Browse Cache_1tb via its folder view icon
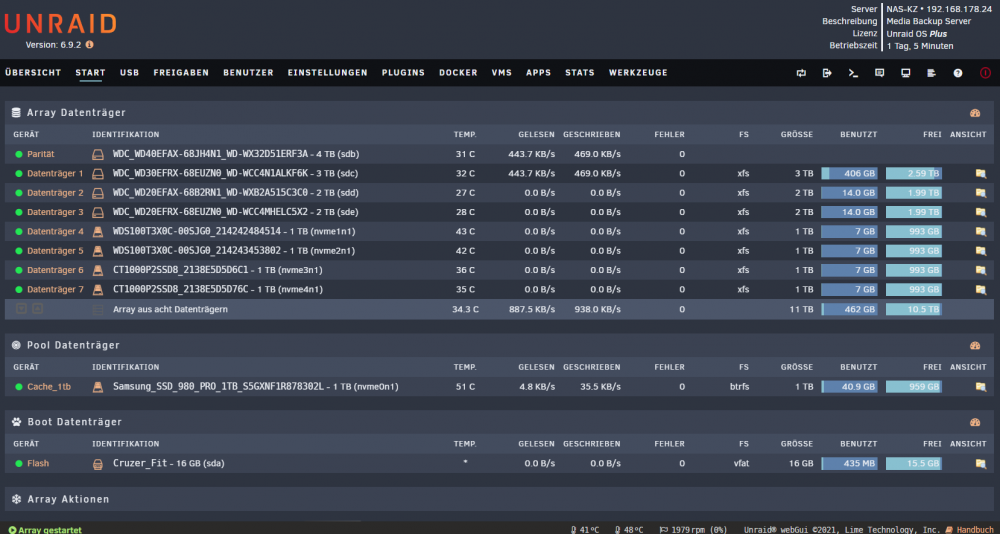The height and width of the screenshot is (534, 1000). pyautogui.click(x=981, y=387)
